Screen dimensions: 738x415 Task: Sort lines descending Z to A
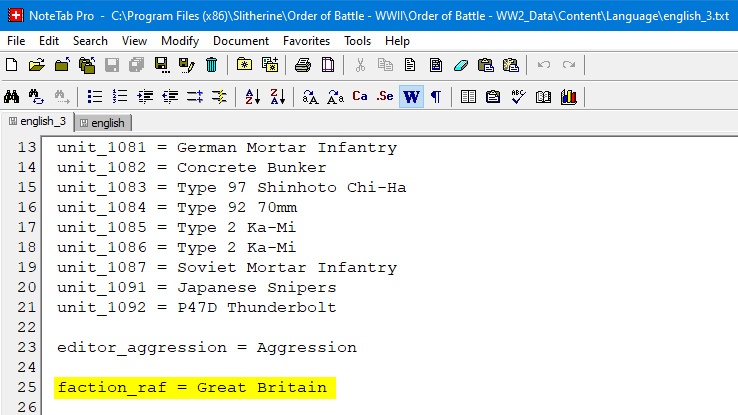point(278,97)
